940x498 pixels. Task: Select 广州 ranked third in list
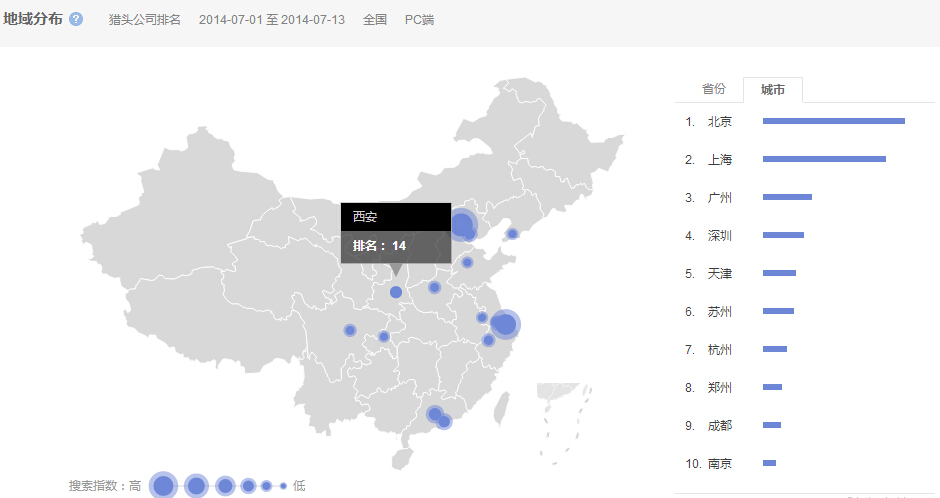coord(720,197)
